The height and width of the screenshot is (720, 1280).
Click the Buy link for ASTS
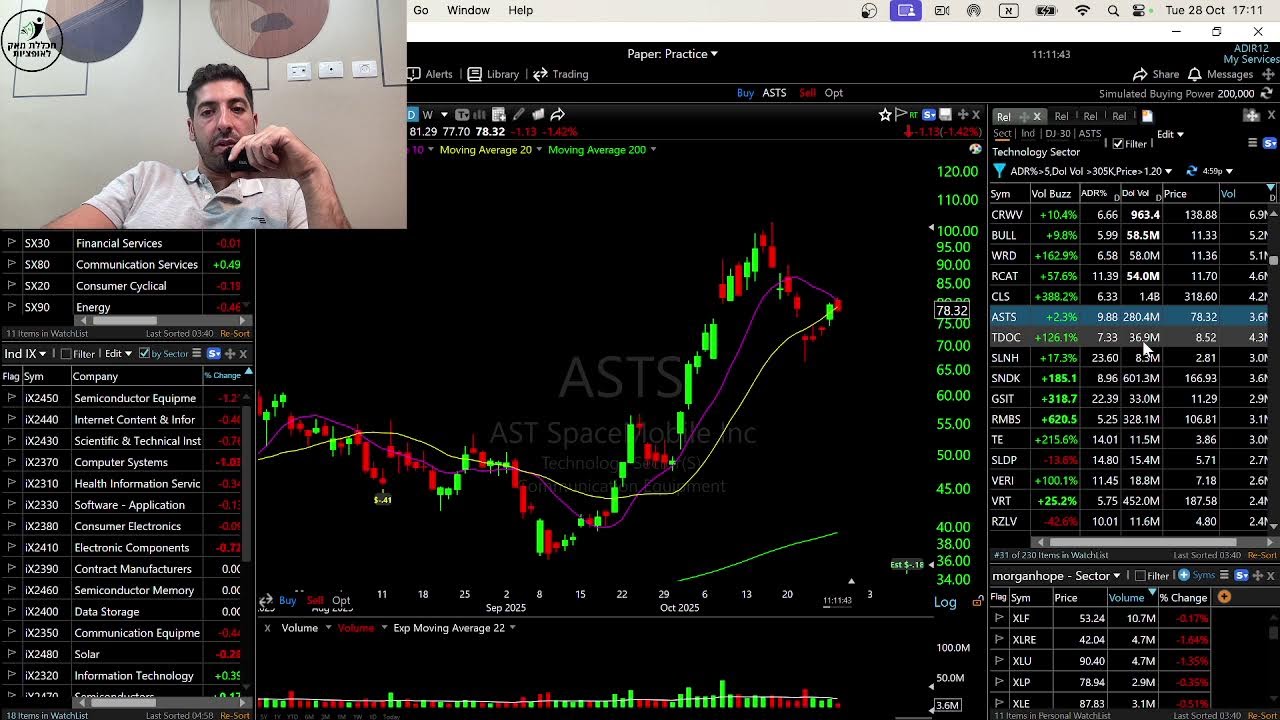(745, 93)
